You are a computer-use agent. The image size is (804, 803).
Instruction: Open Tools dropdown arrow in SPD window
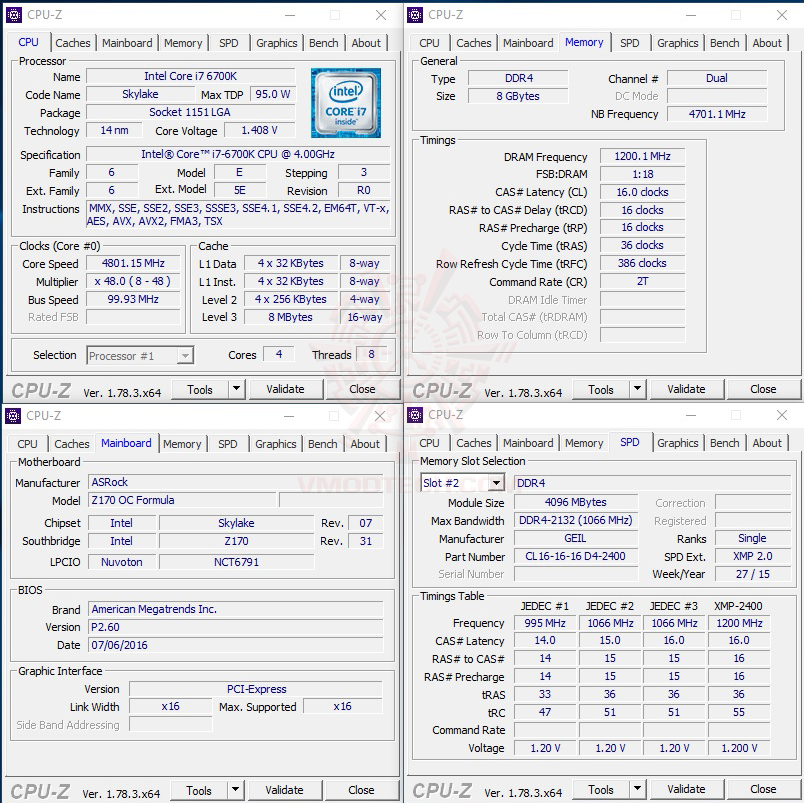click(637, 789)
